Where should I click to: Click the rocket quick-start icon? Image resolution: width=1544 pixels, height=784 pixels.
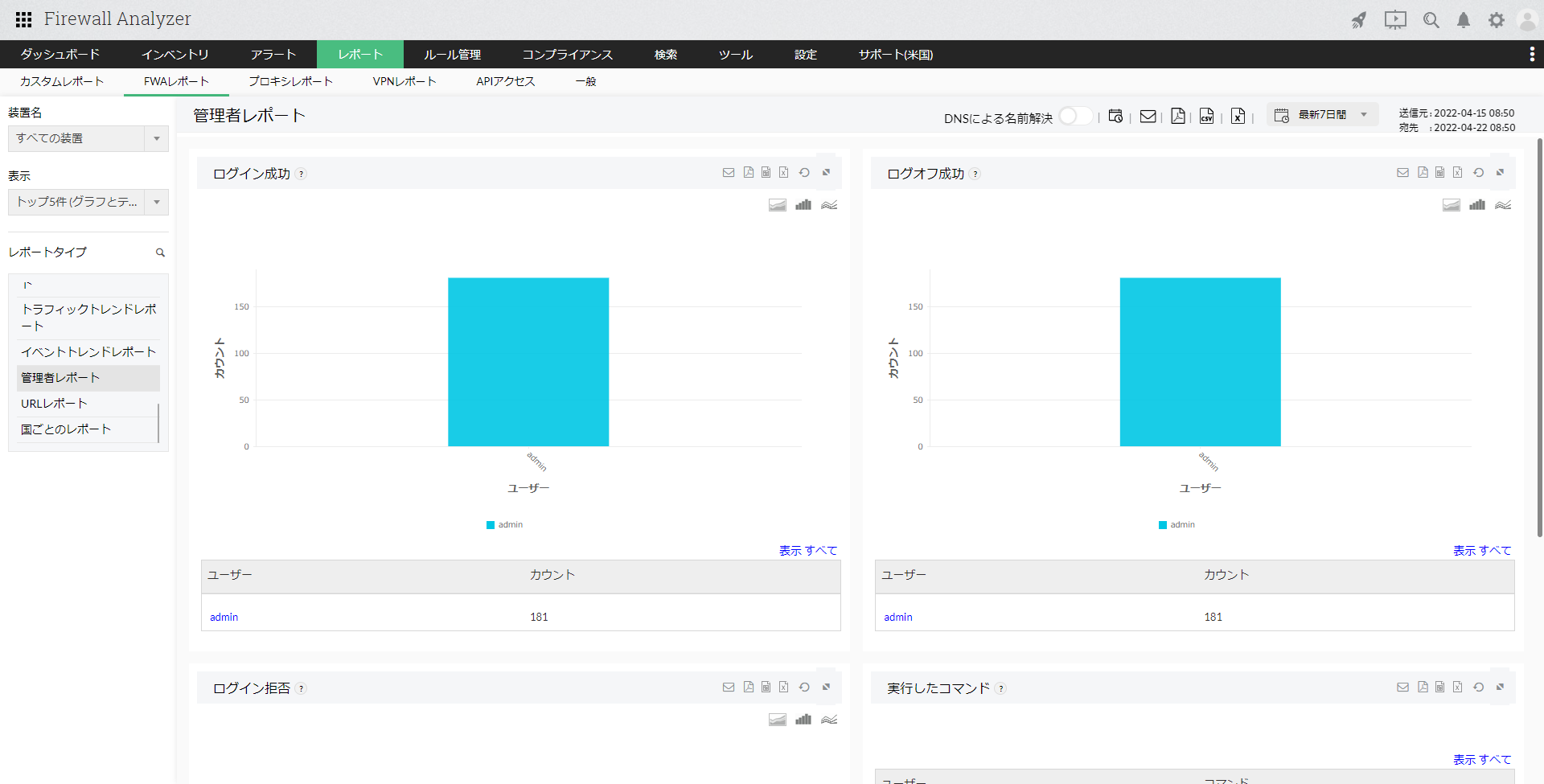(x=1359, y=20)
